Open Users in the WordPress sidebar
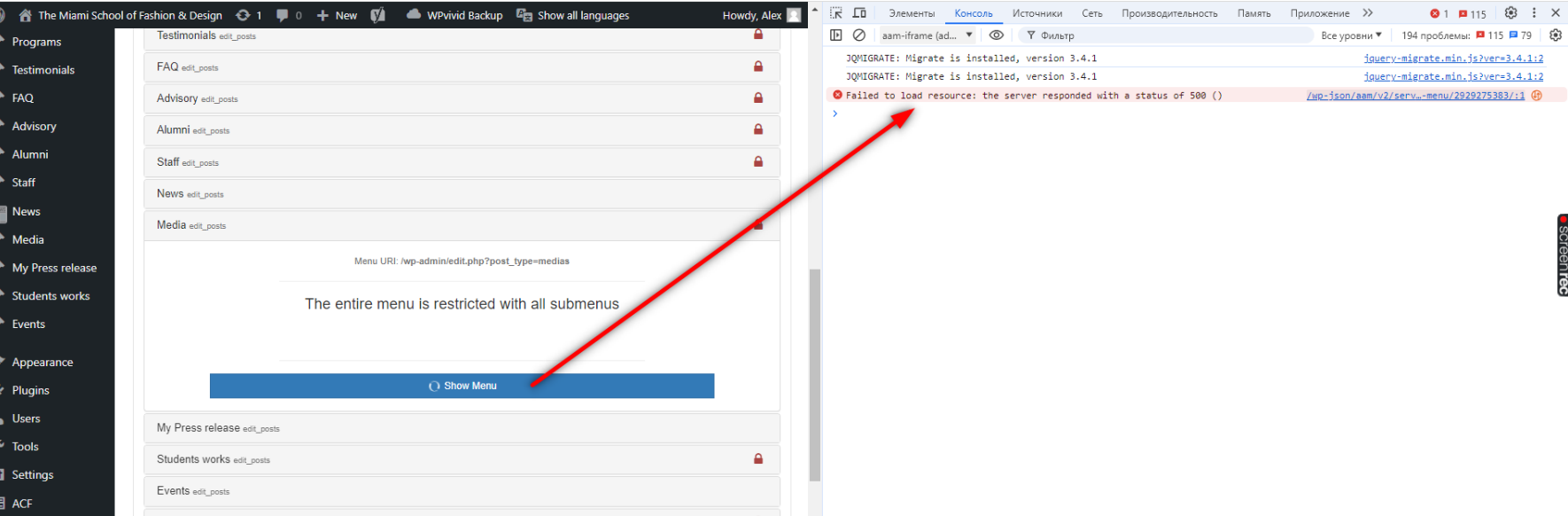Viewport: 1568px width, 516px height. pos(27,418)
